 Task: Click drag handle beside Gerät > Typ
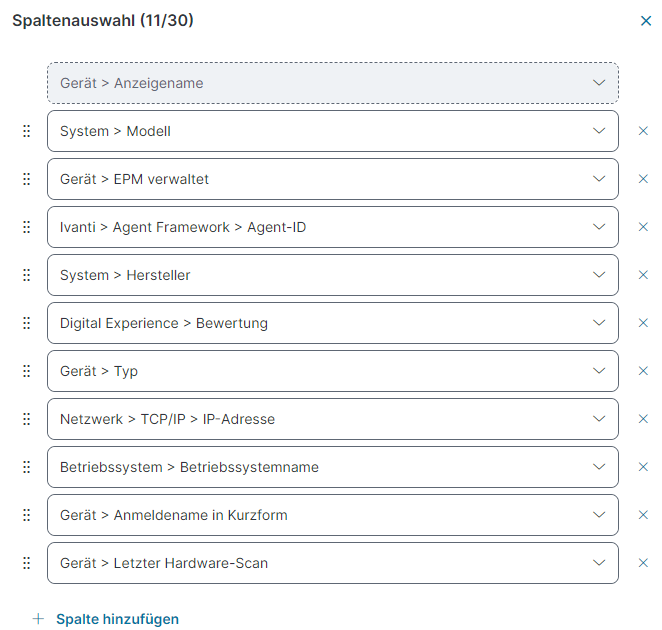[x=27, y=371]
